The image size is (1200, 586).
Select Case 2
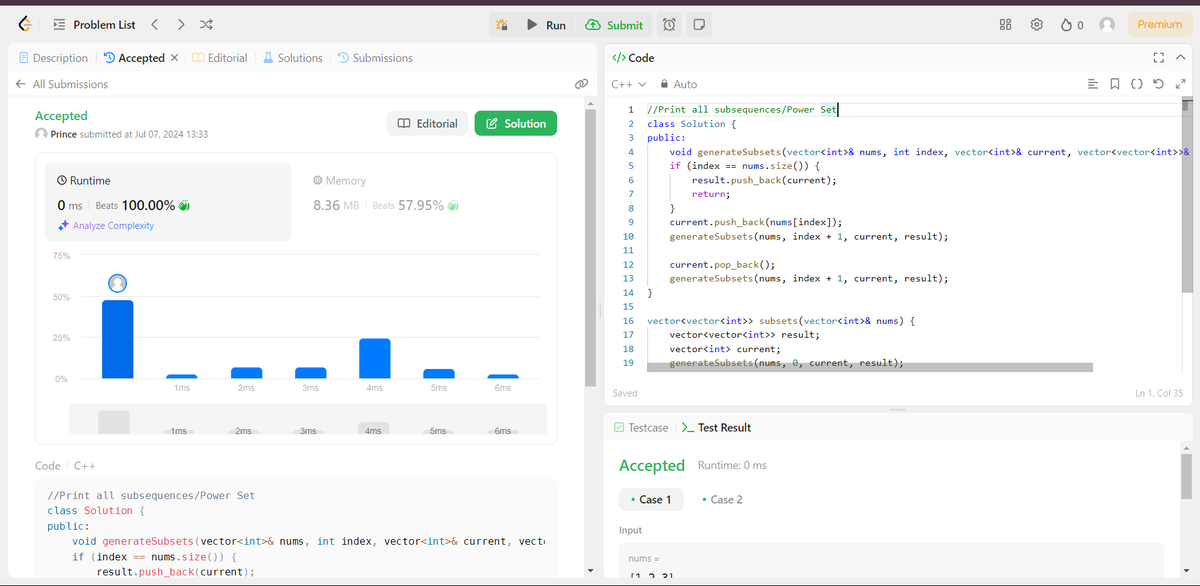[723, 499]
